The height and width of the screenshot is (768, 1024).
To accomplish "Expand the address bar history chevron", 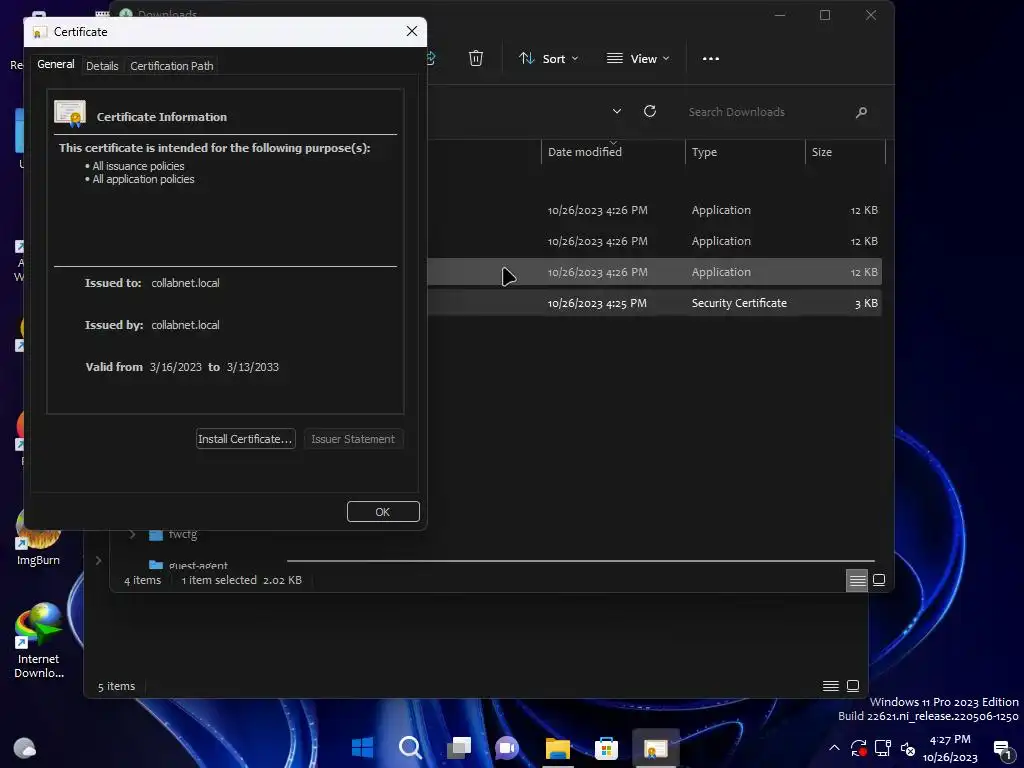I will pos(616,111).
